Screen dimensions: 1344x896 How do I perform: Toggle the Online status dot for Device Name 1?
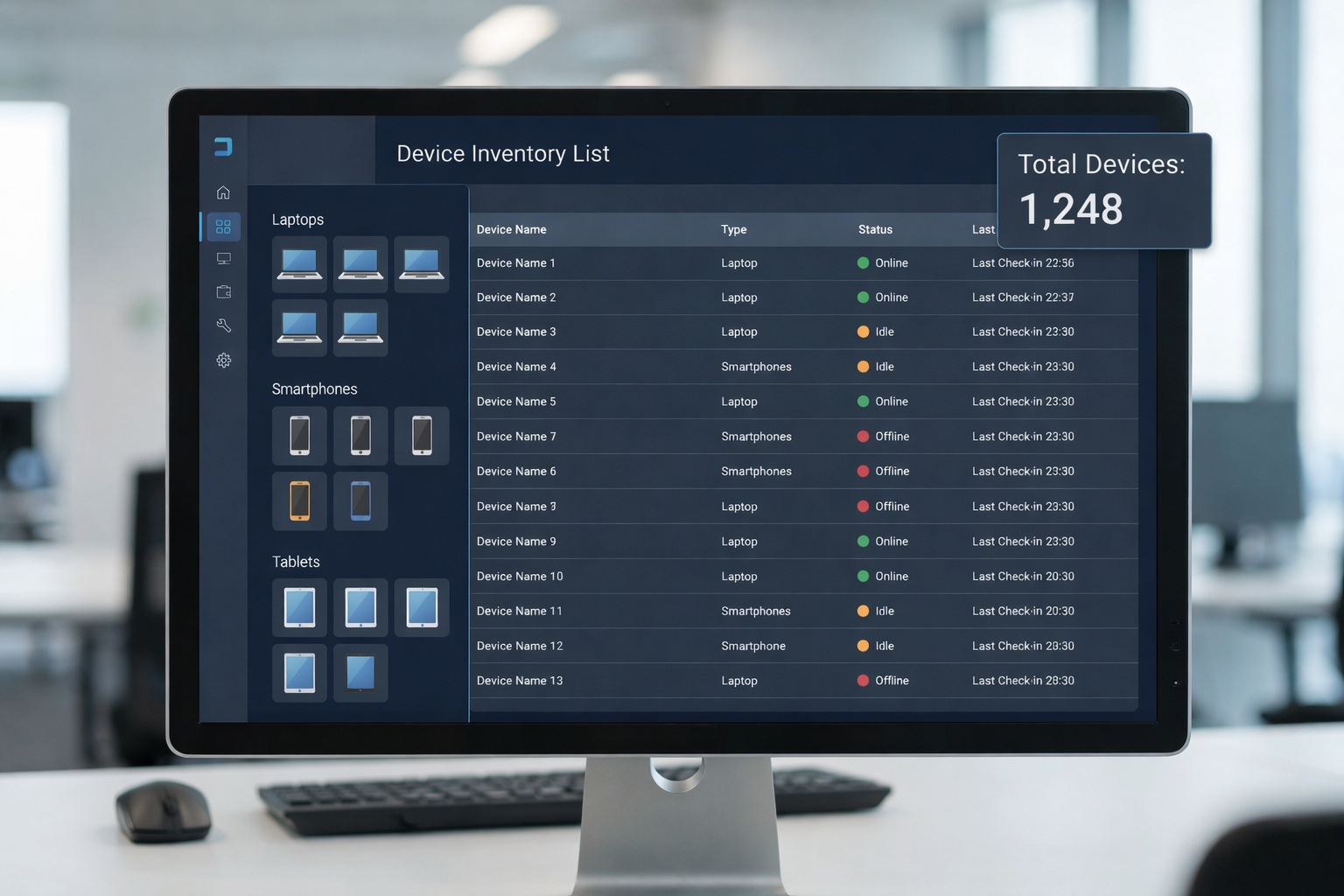pyautogui.click(x=864, y=262)
